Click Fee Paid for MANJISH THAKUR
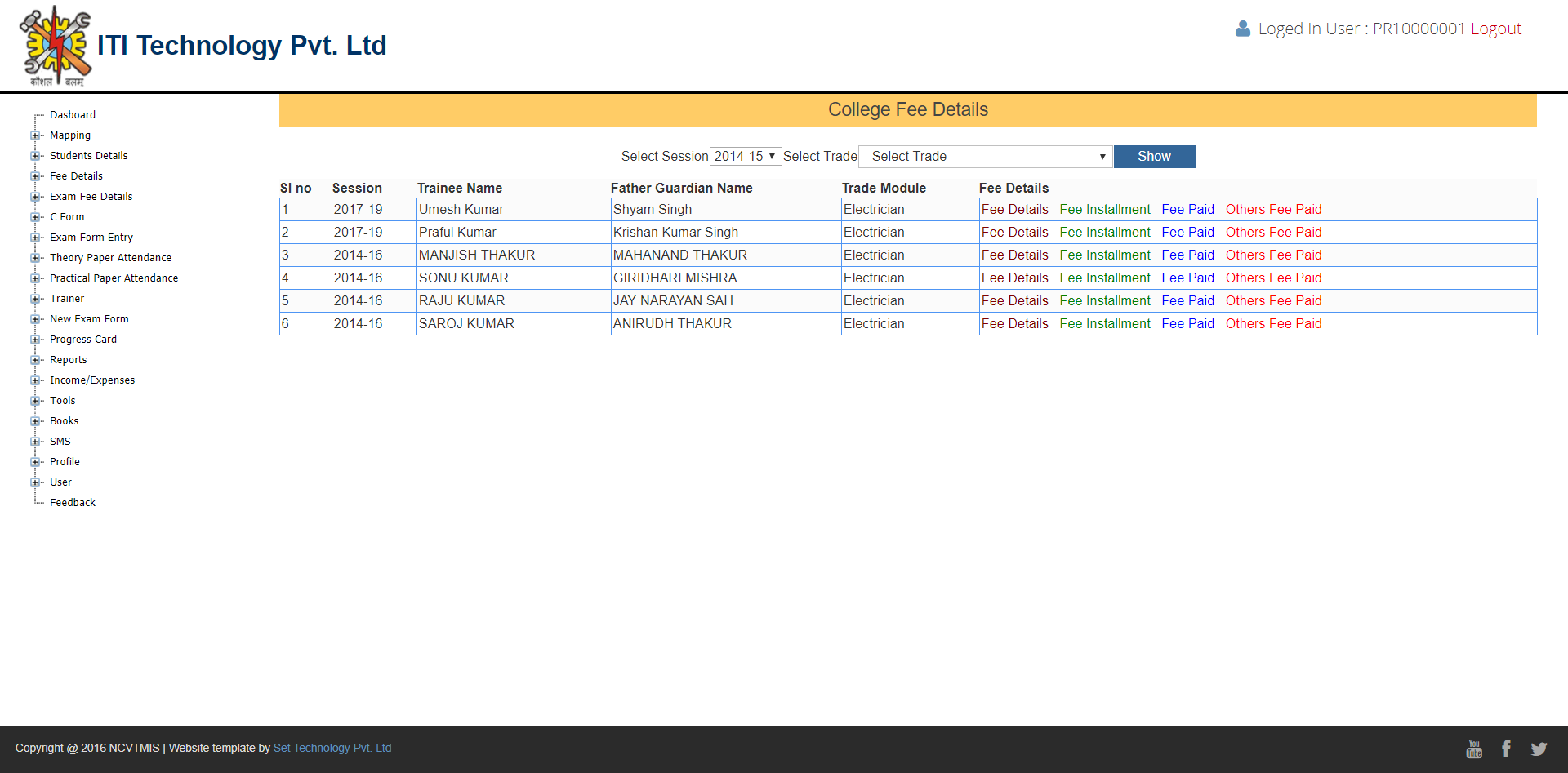Image resolution: width=1568 pixels, height=773 pixels. [1187, 255]
